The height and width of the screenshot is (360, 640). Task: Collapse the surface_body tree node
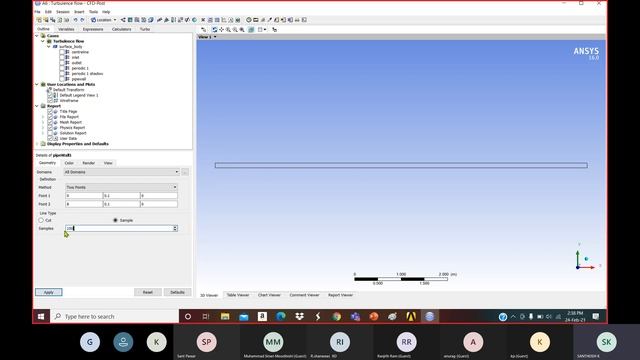(49, 47)
